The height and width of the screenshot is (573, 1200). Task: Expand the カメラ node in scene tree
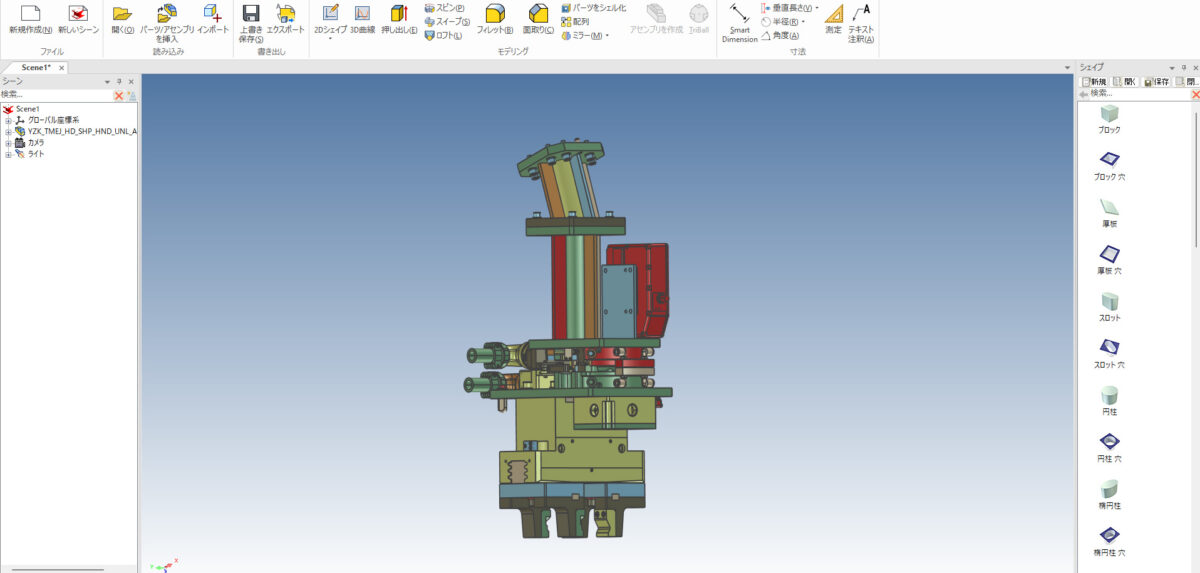[8, 143]
